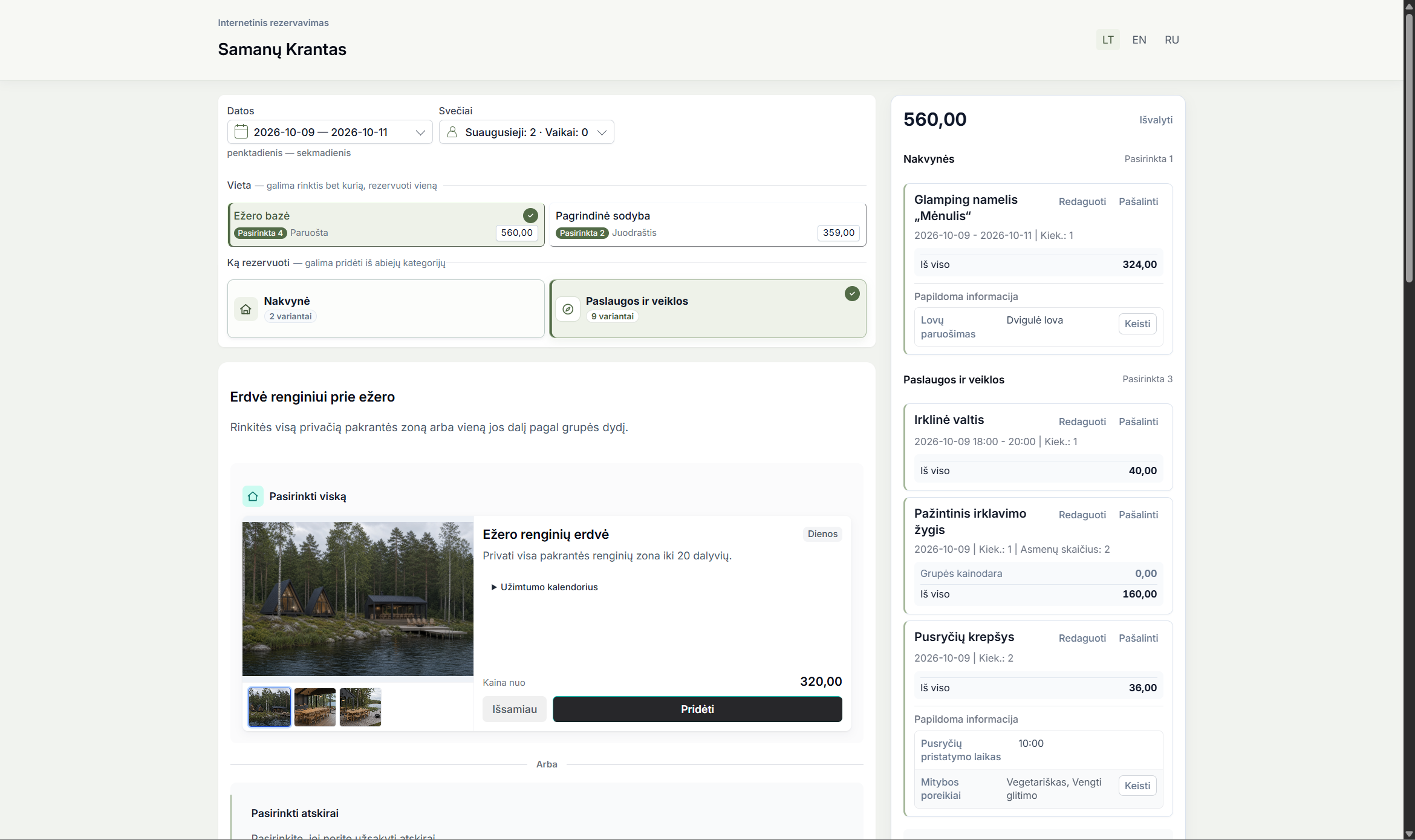
Task: Switch language to EN
Action: coord(1139,40)
